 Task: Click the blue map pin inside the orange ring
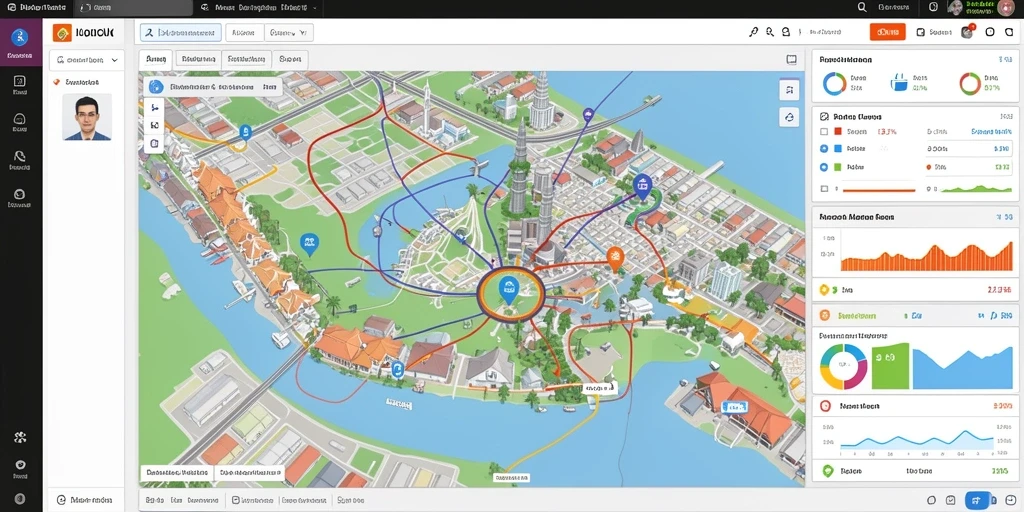(508, 289)
